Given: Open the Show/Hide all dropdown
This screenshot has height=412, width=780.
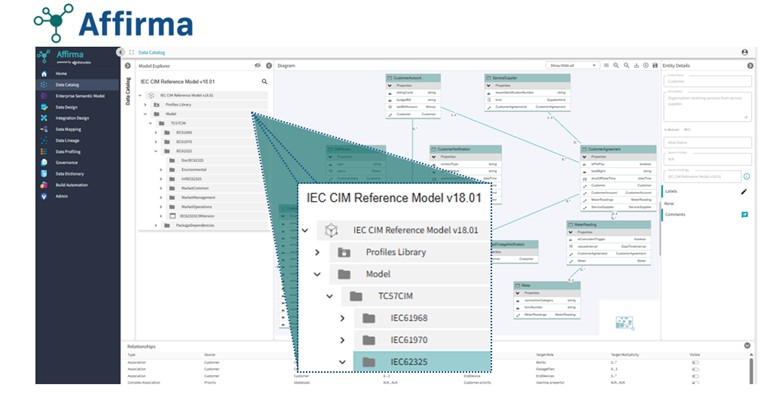Looking at the screenshot, I should (x=573, y=66).
